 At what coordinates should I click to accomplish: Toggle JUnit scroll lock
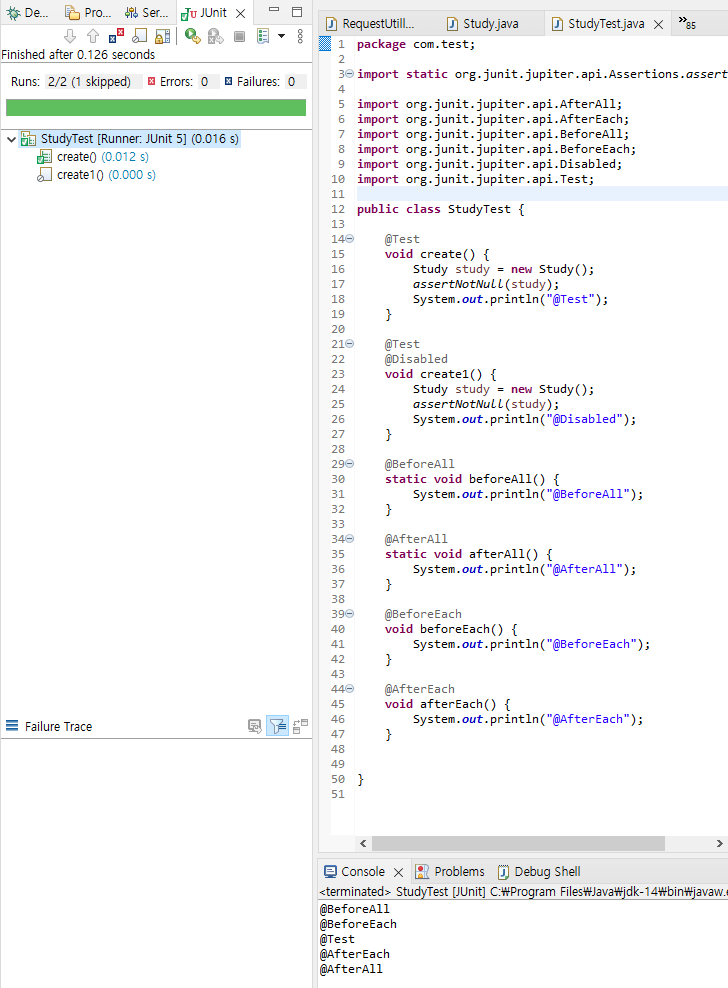click(163, 37)
